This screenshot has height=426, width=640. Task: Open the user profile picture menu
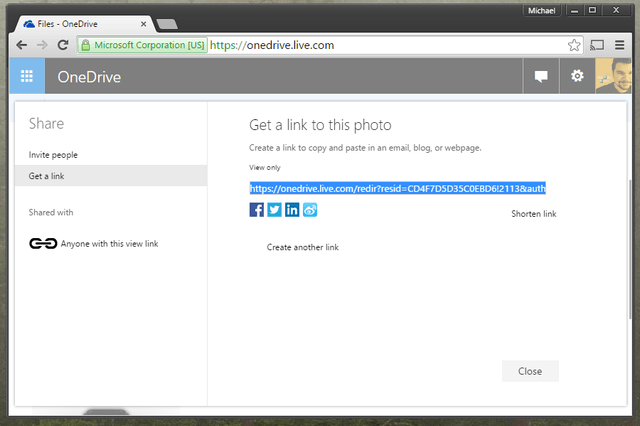(x=613, y=76)
